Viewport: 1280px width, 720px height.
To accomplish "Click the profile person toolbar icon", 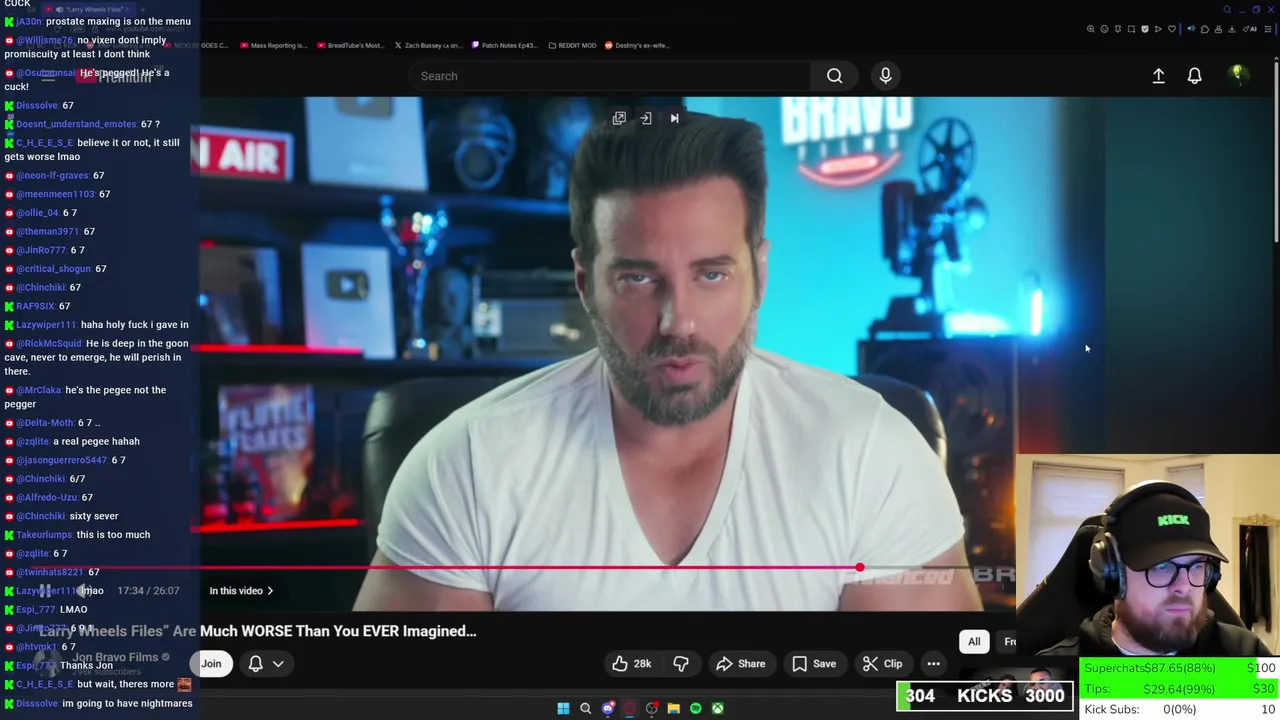I will [x=1218, y=29].
